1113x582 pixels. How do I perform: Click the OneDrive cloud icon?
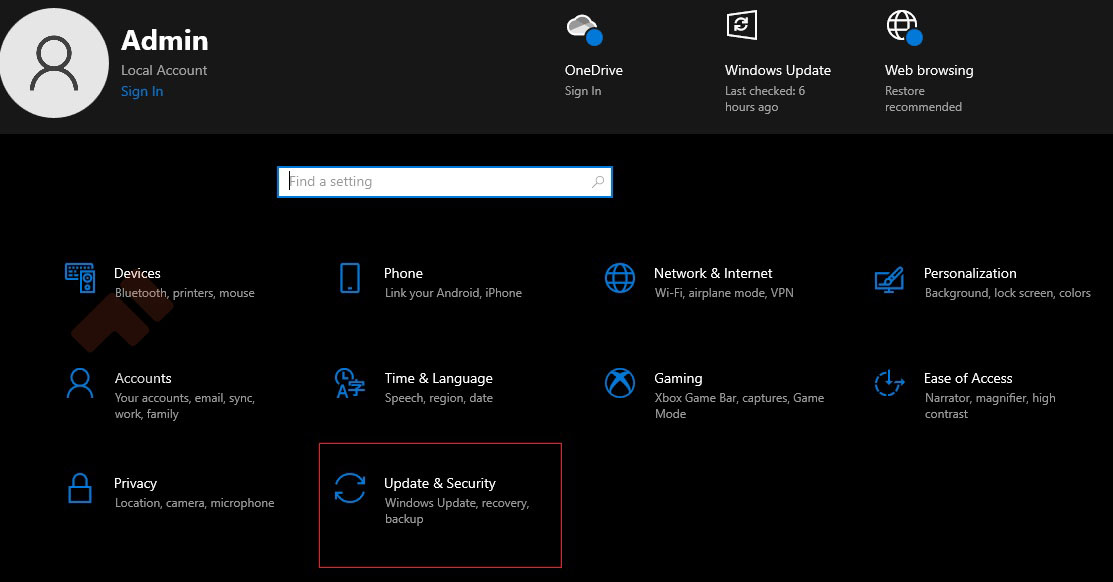click(x=582, y=27)
